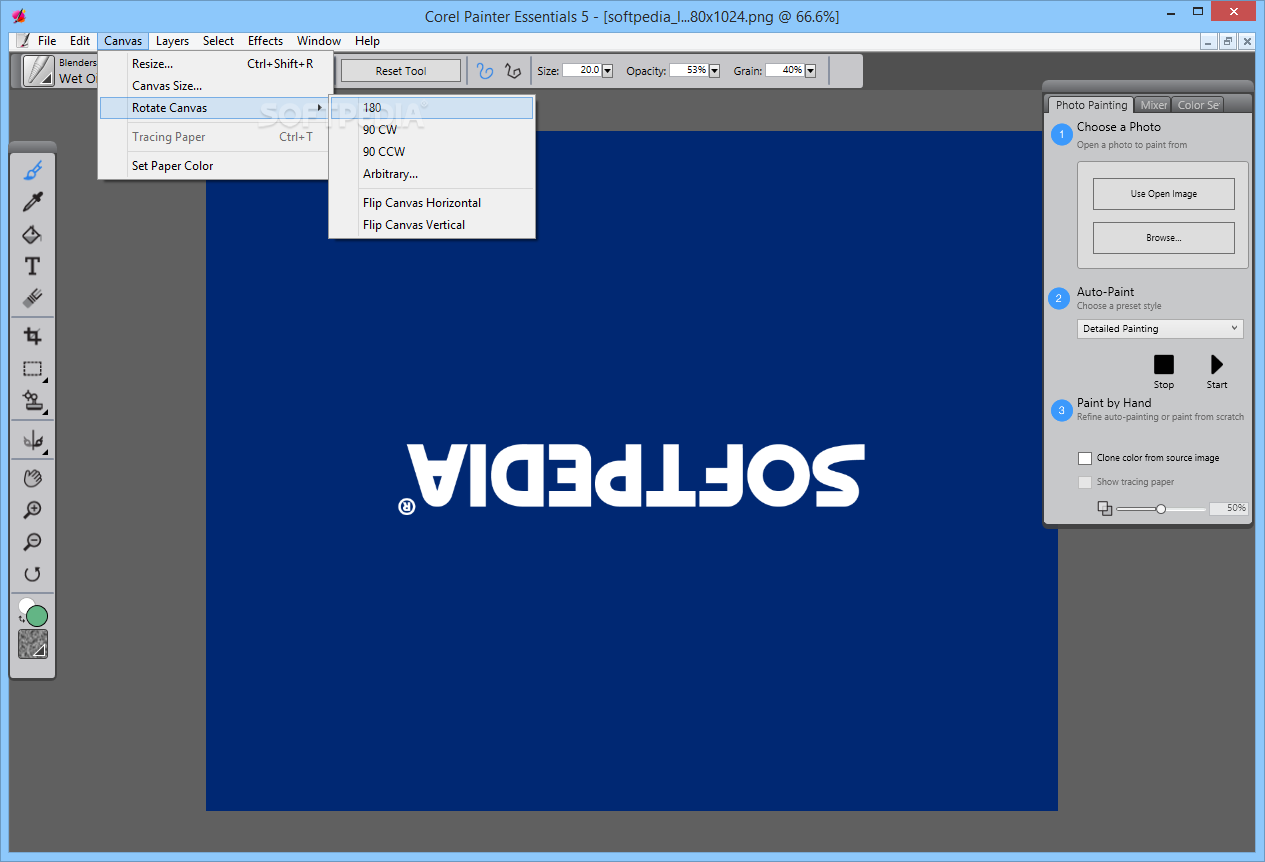Select the Dropper tool
Image resolution: width=1265 pixels, height=862 pixels.
click(32, 203)
